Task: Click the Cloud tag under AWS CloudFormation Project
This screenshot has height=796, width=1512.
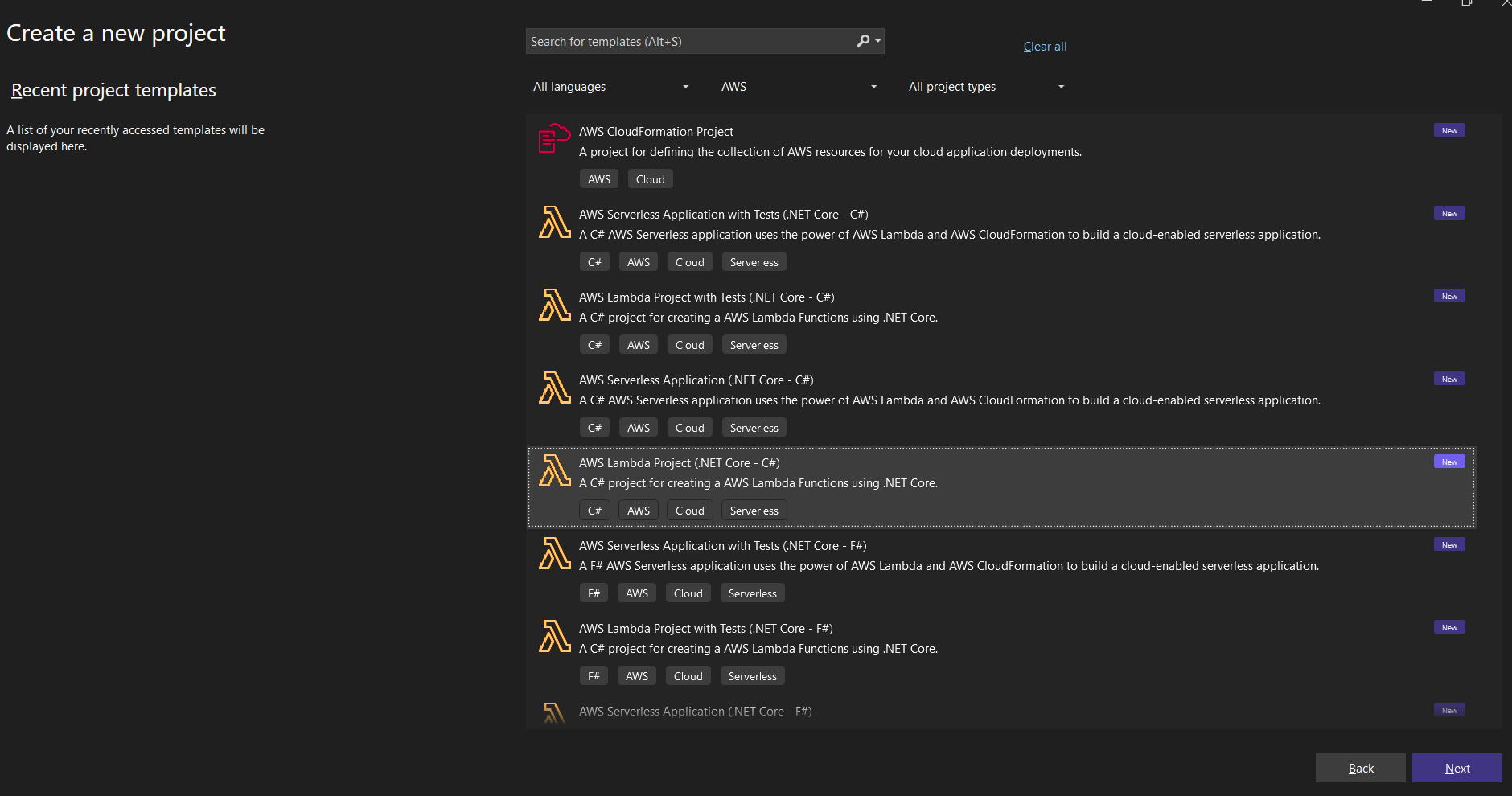Action: (651, 179)
